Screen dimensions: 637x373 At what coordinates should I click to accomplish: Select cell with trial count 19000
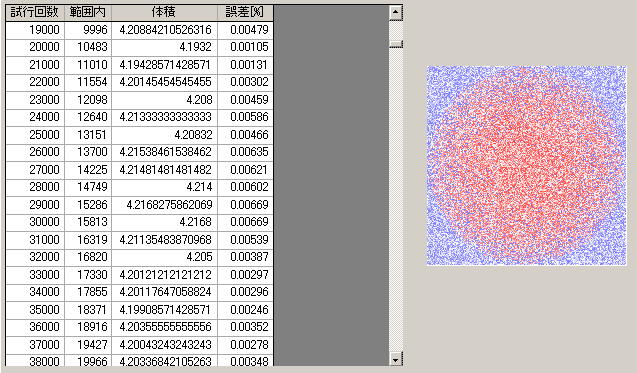coord(35,30)
